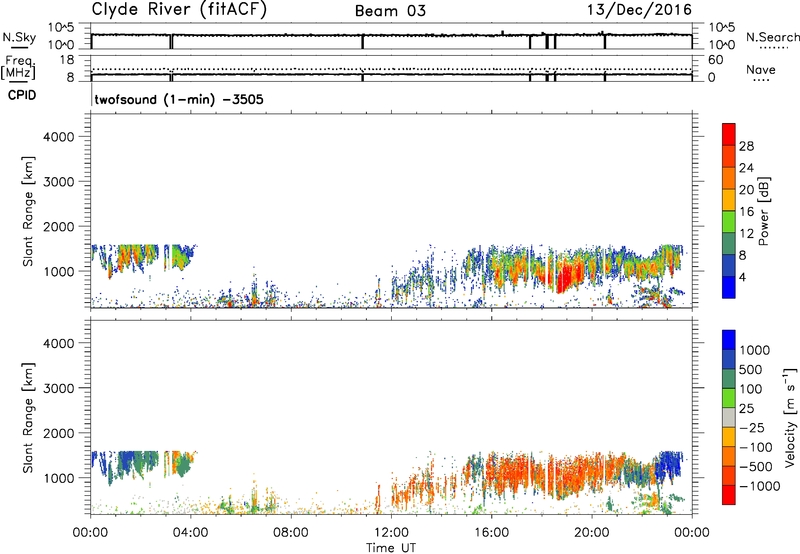Click the date "13/Dec/2016"

click(x=639, y=9)
